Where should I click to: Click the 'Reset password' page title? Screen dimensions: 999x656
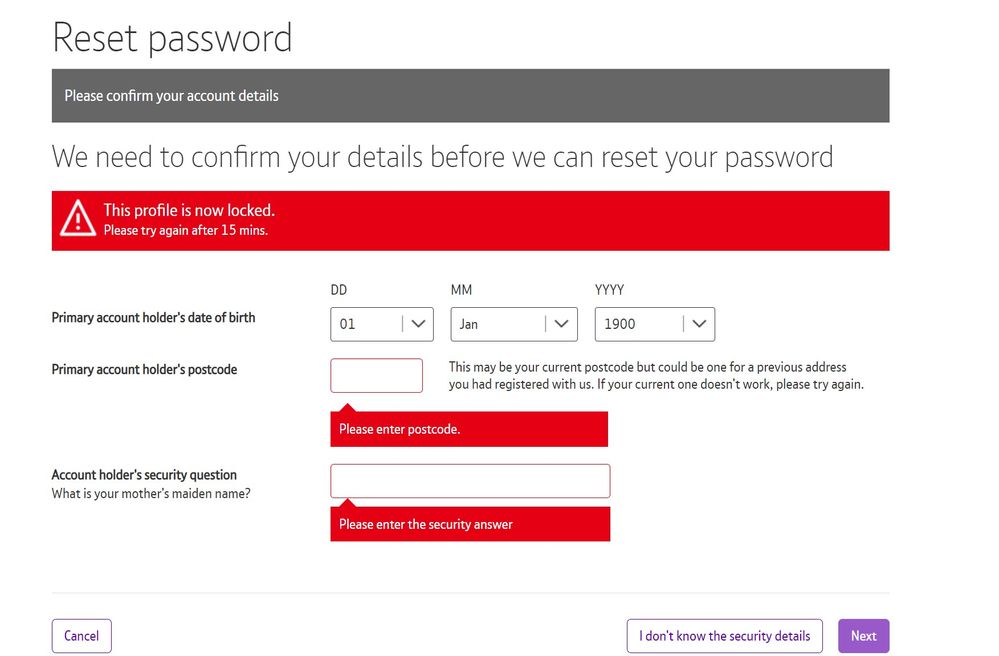click(x=172, y=38)
